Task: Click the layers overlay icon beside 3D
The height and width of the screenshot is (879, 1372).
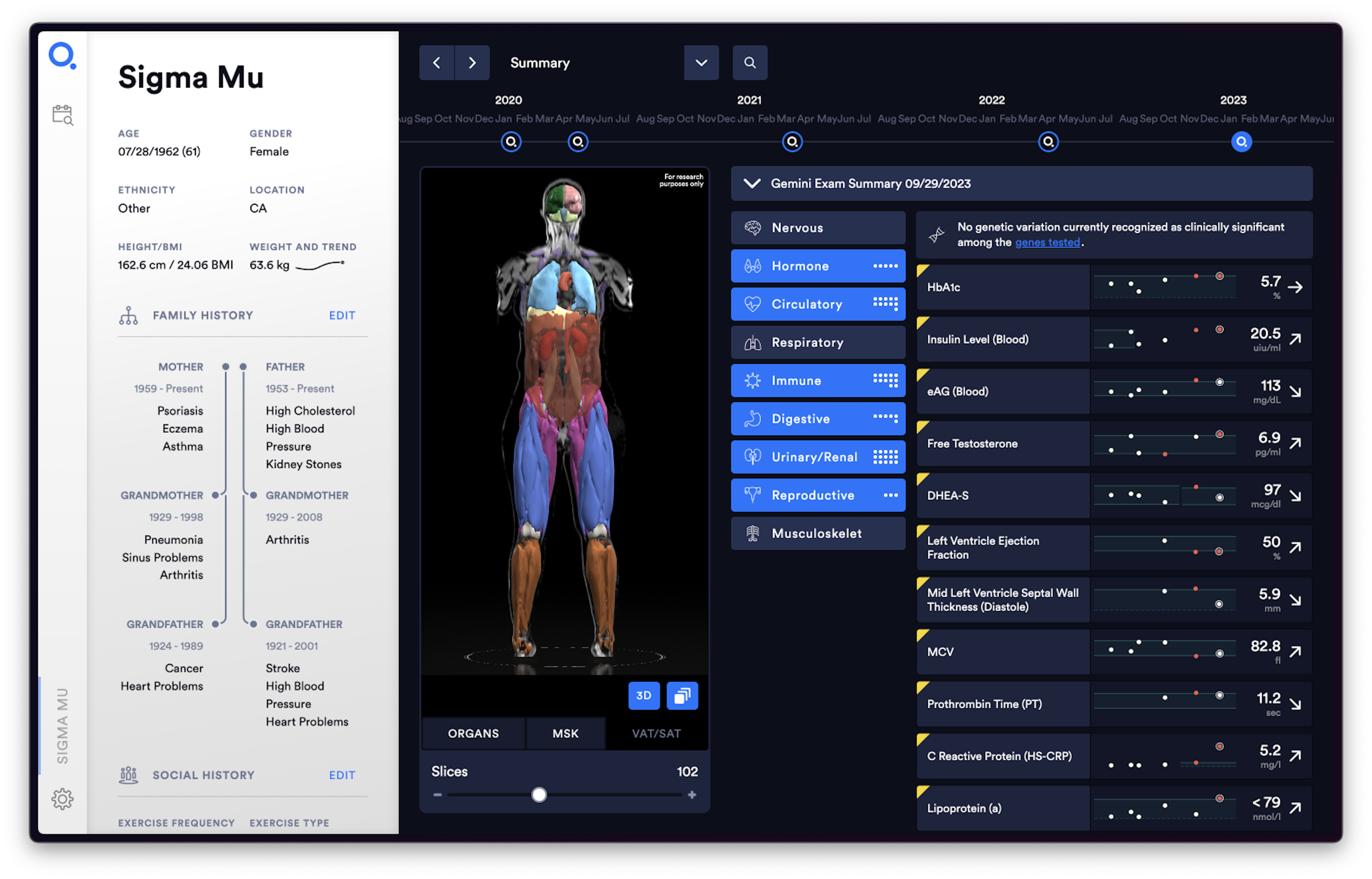Action: coord(682,695)
